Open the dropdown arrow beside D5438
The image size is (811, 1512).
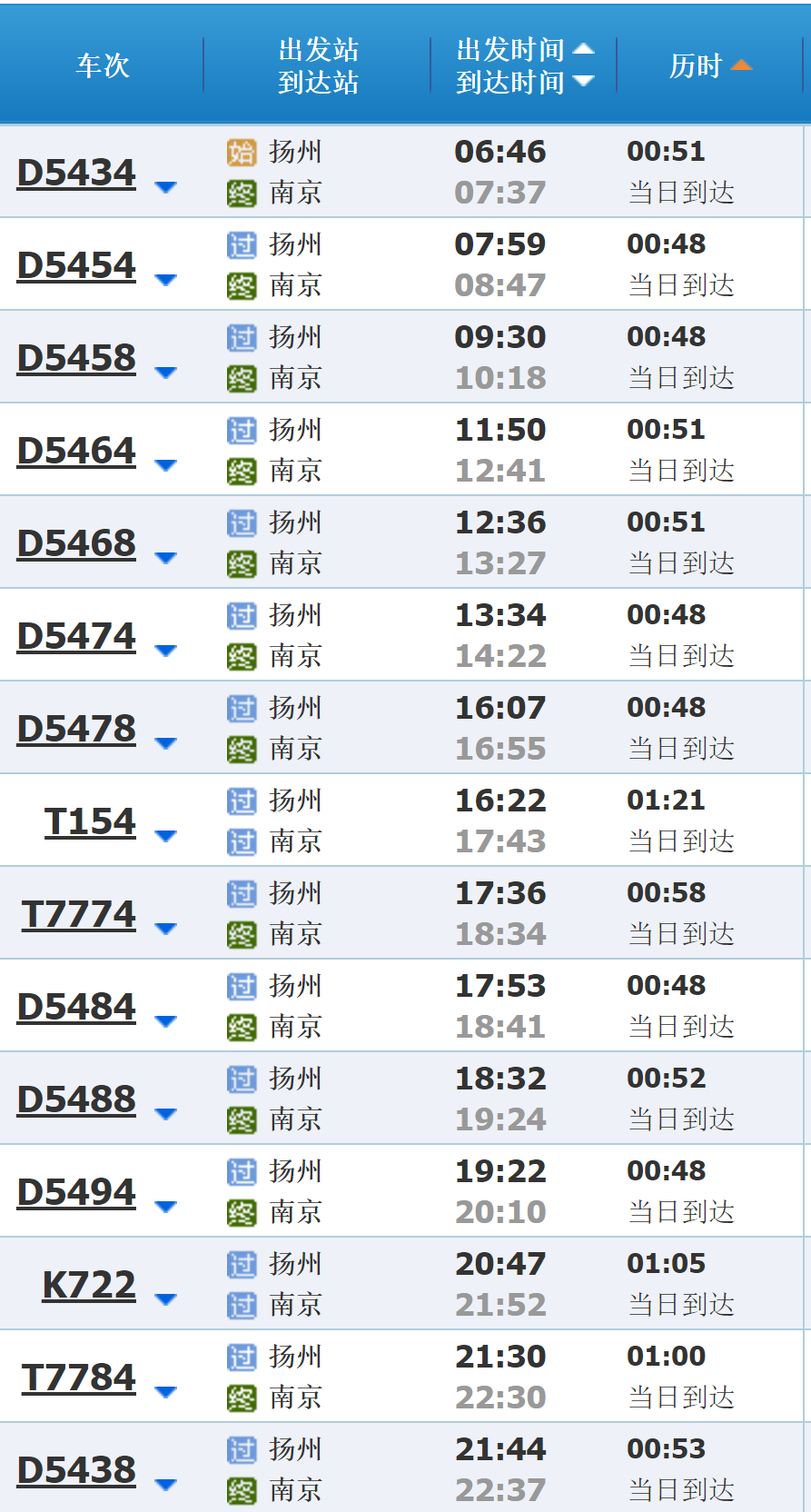(165, 1485)
